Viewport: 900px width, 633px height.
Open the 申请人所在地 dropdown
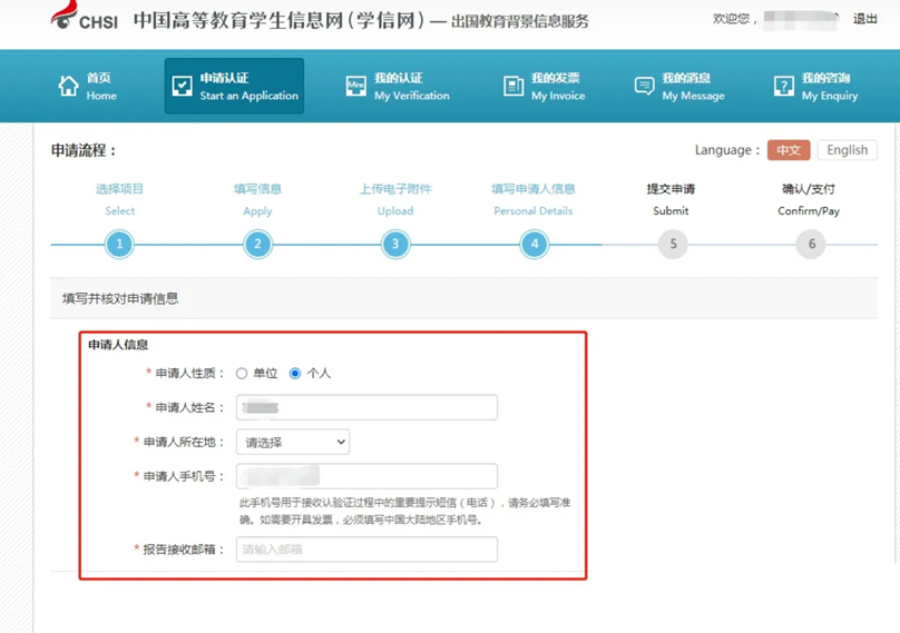click(293, 442)
